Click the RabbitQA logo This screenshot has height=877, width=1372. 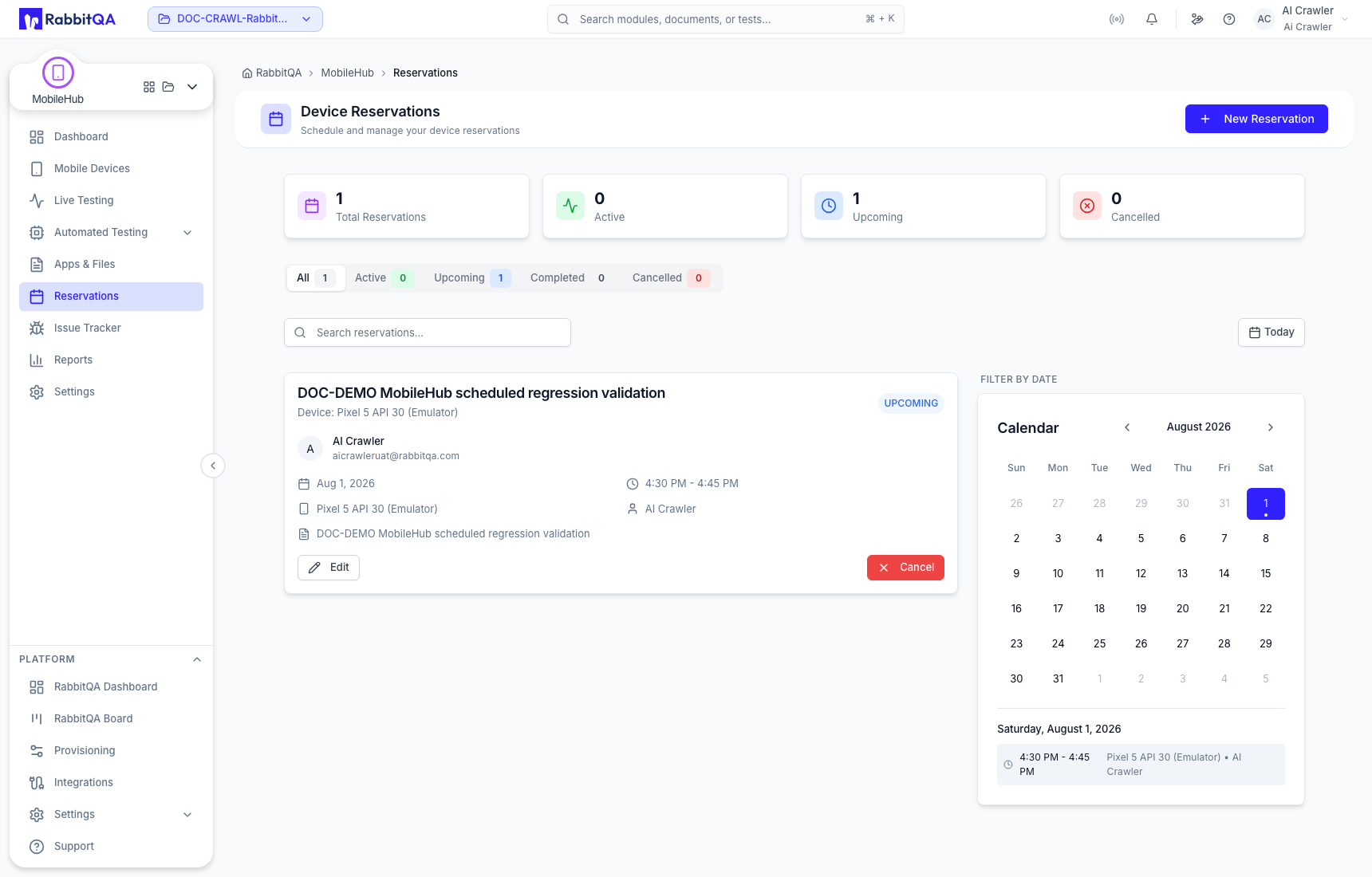67,19
